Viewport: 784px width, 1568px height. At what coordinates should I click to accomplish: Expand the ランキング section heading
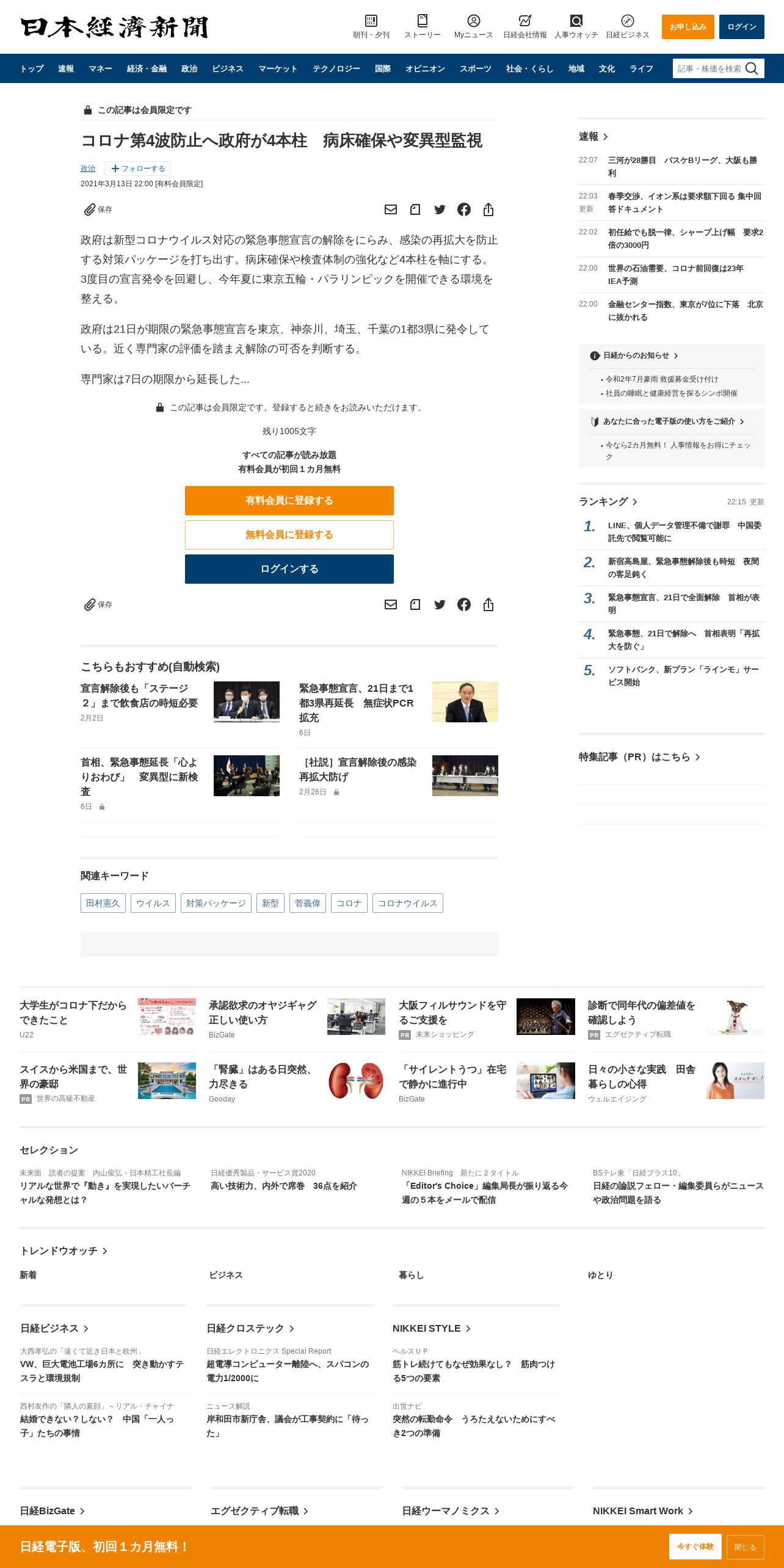coord(608,501)
